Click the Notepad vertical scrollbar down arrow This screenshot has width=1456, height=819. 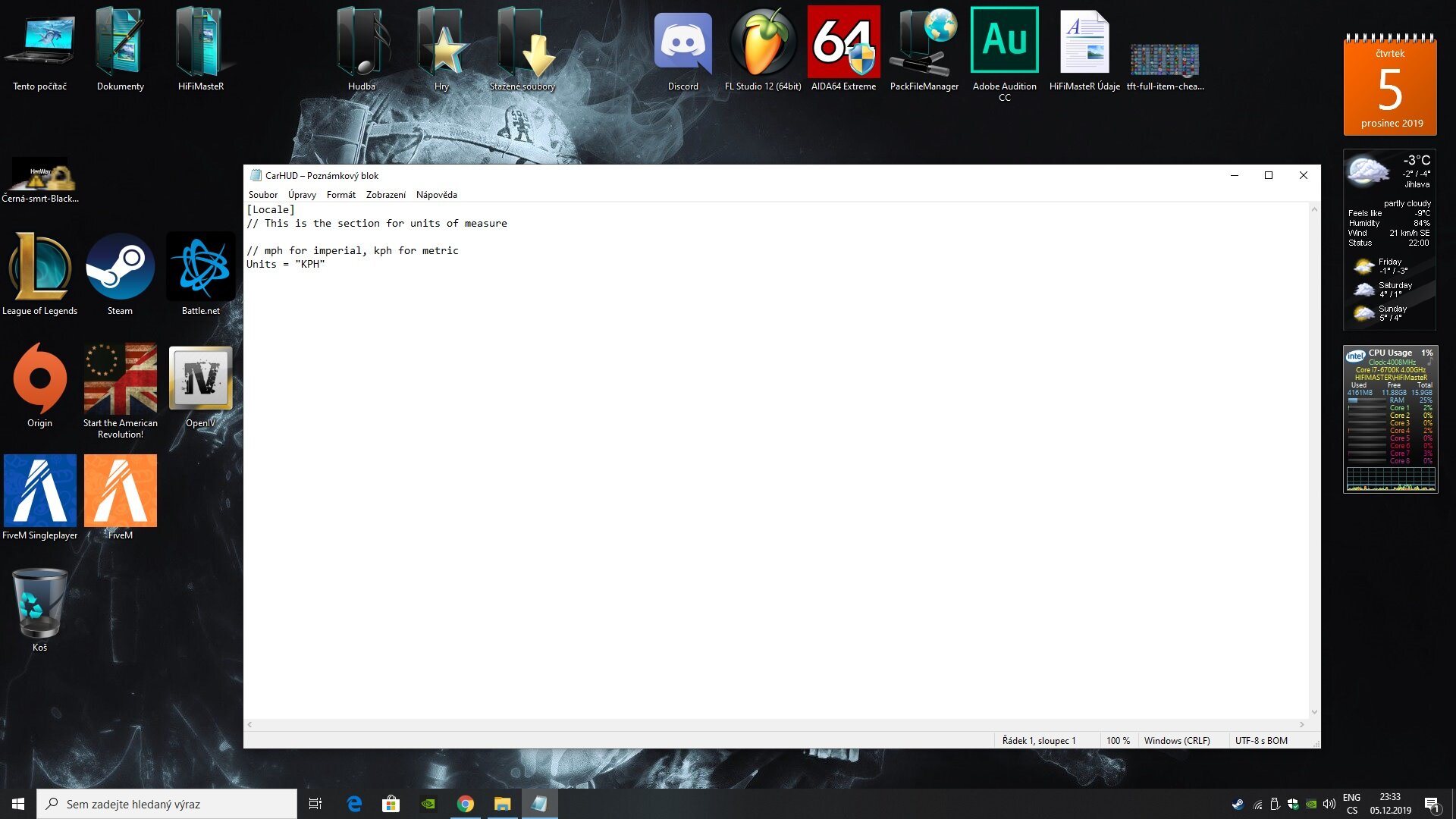pyautogui.click(x=1314, y=712)
